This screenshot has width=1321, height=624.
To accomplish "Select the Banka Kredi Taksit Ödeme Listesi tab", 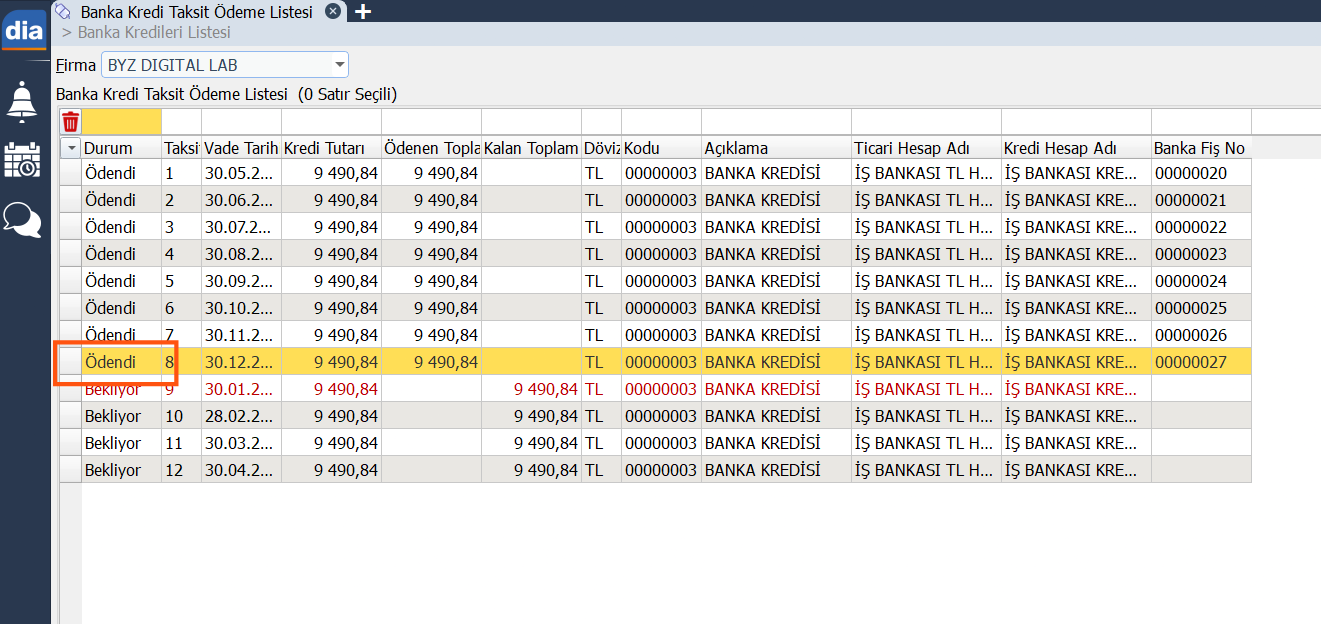I will [x=195, y=12].
